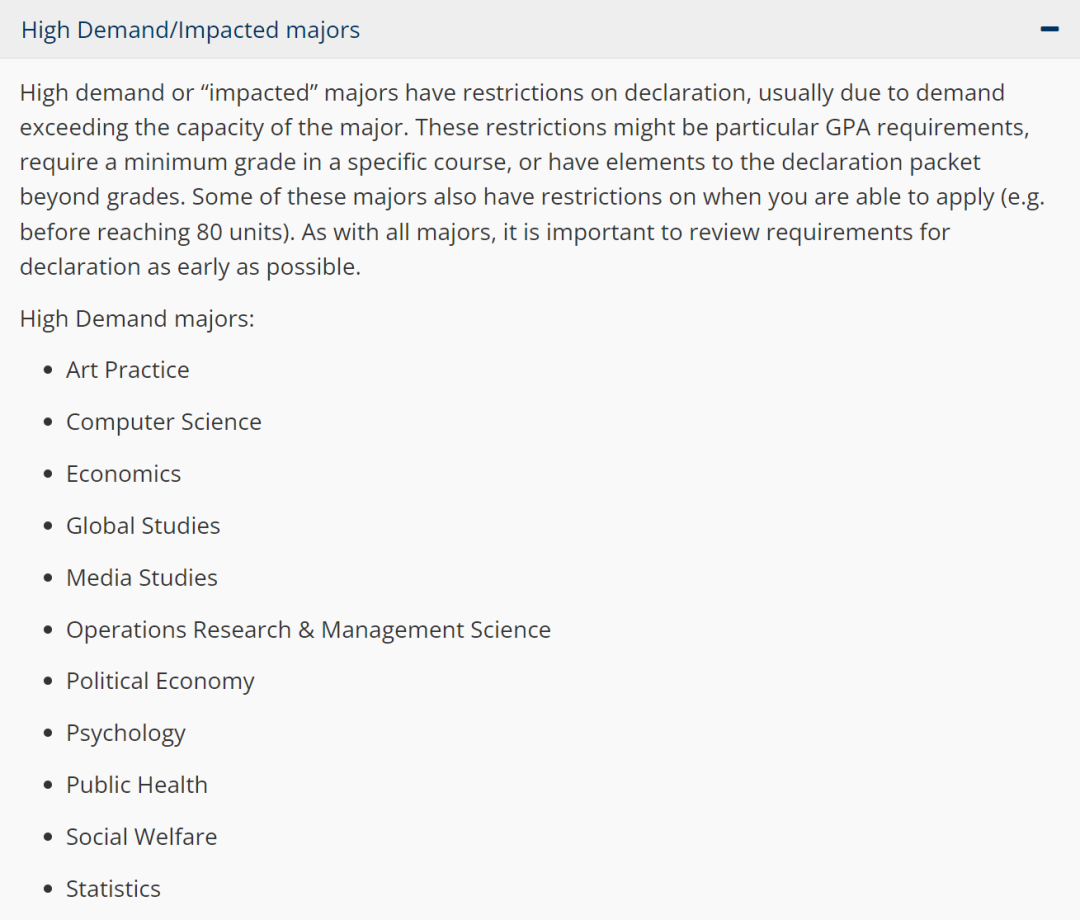Click the Computer Science list item
The width and height of the screenshot is (1080, 920).
[x=163, y=422]
